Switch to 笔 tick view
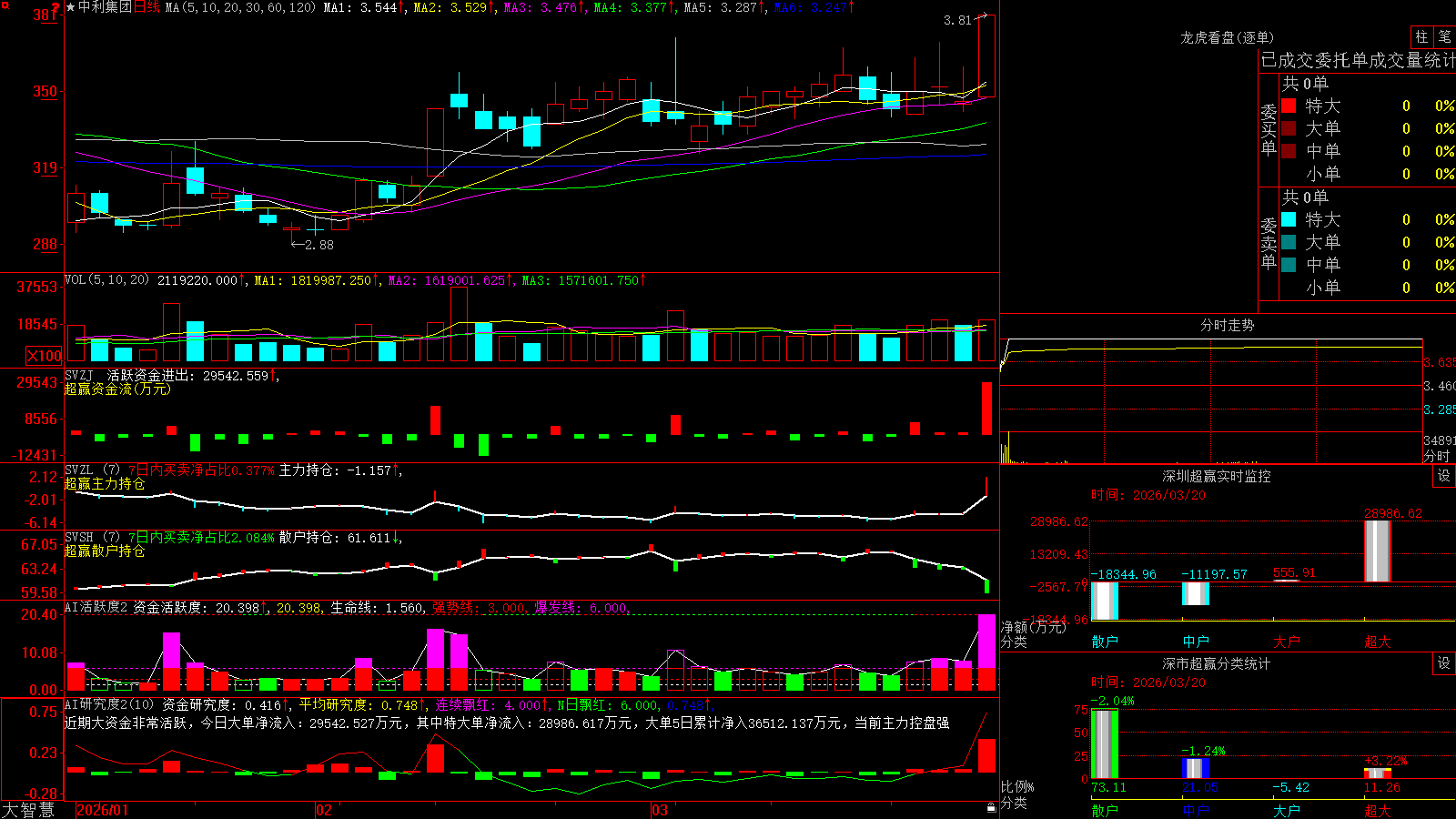Screen dimensions: 1456x819 (1445, 37)
